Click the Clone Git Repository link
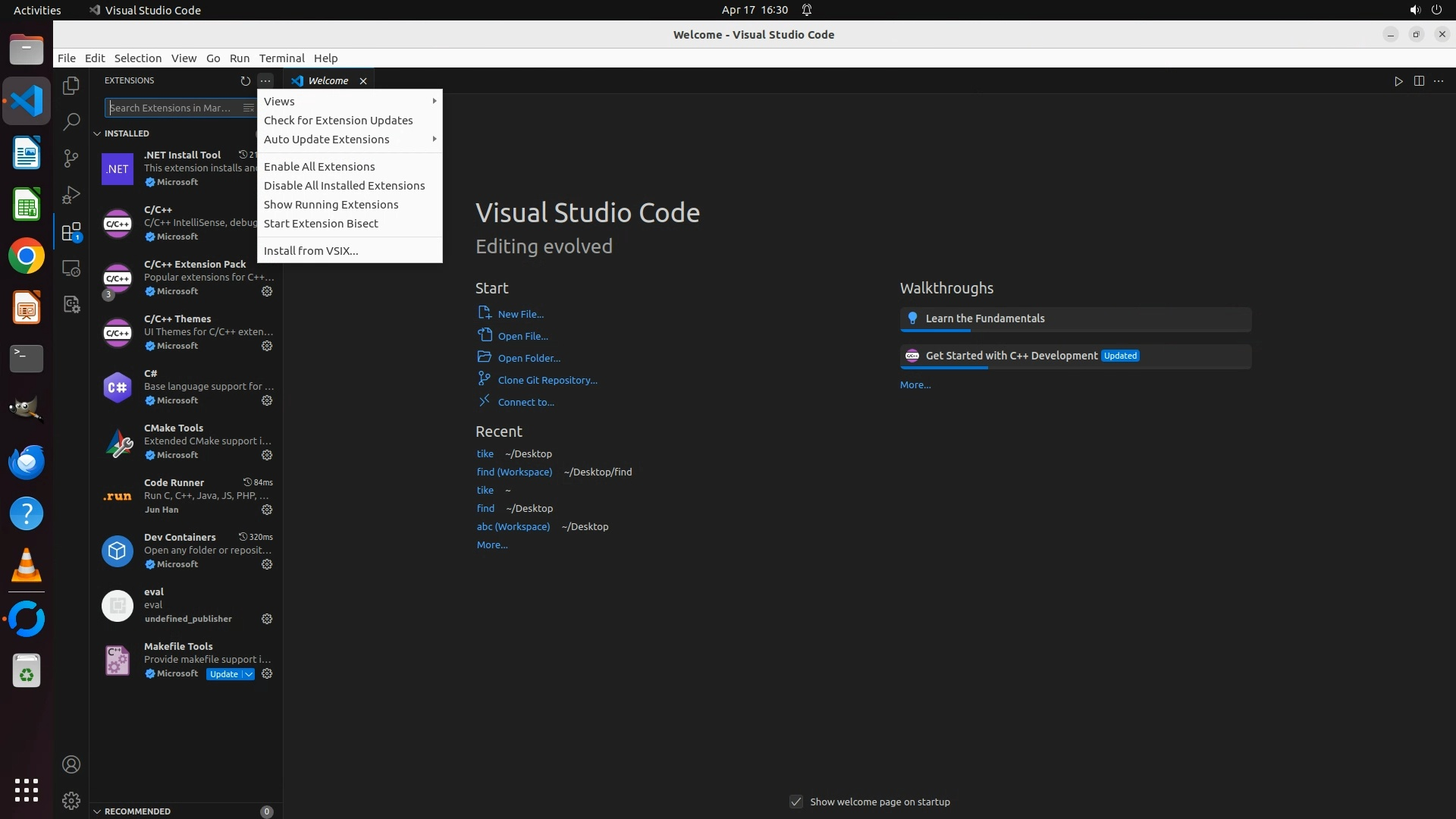1456x819 pixels. coord(547,380)
